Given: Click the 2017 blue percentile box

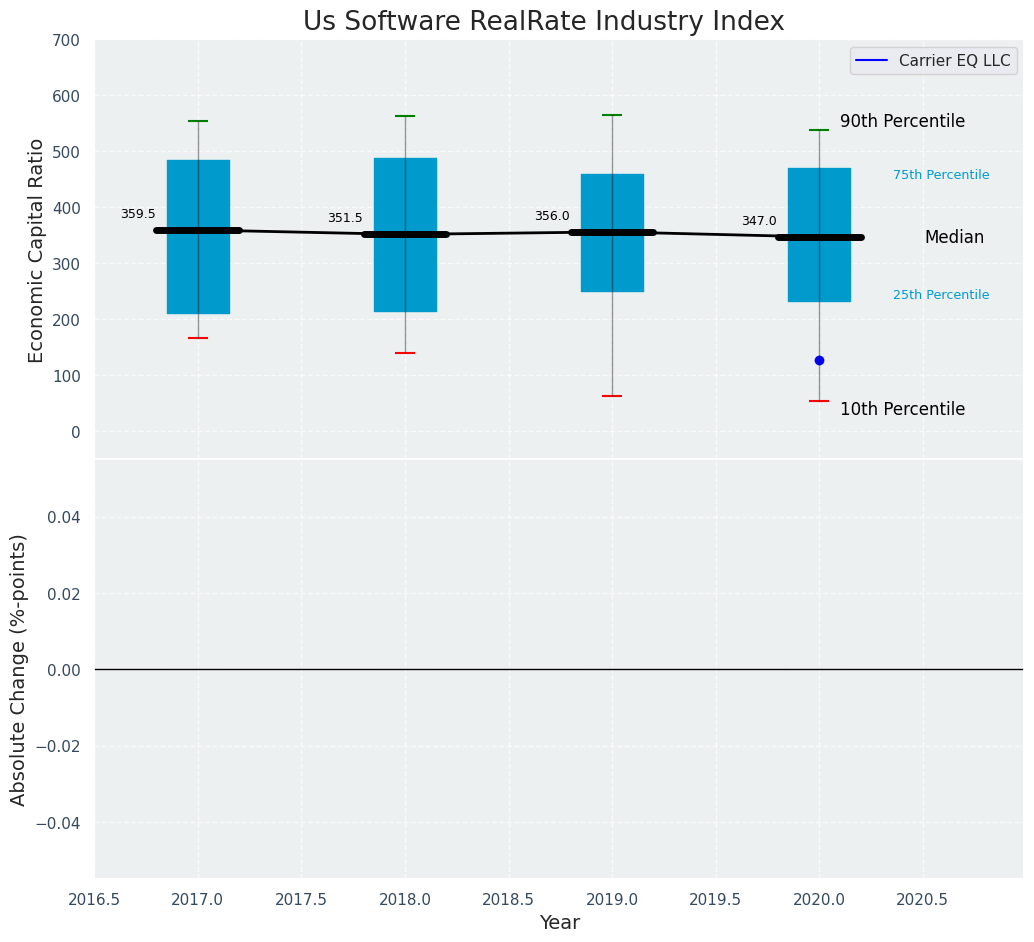Looking at the screenshot, I should tap(198, 237).
